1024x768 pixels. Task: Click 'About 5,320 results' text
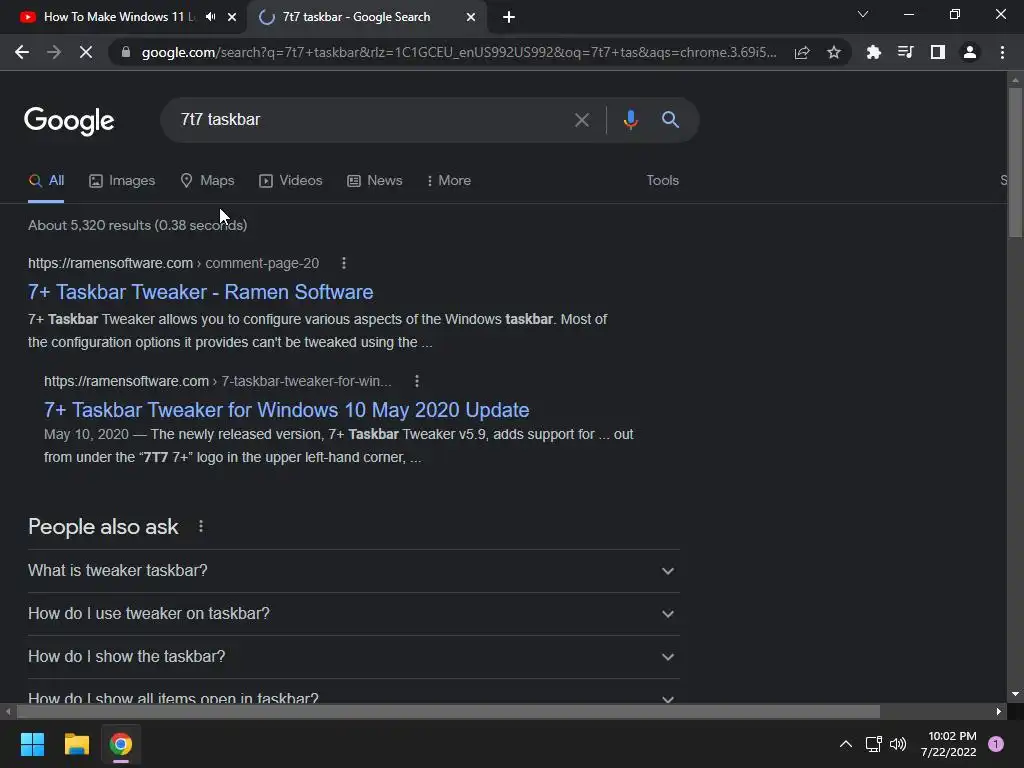pyautogui.click(x=89, y=225)
